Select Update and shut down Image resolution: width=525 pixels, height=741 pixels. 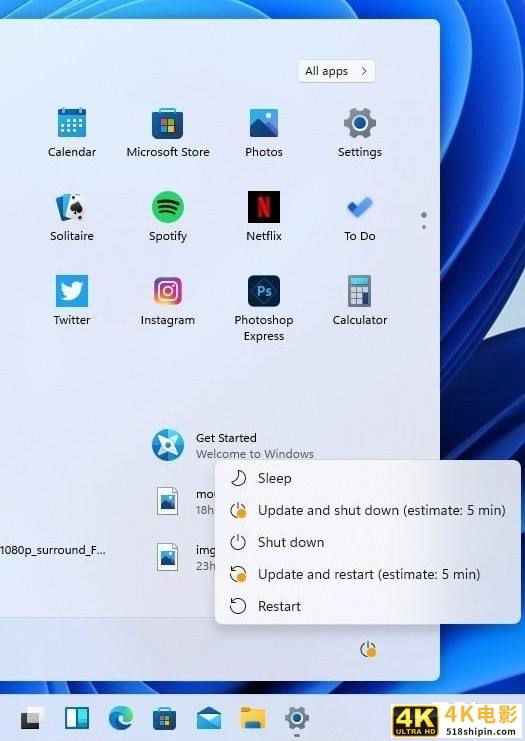pos(368,510)
